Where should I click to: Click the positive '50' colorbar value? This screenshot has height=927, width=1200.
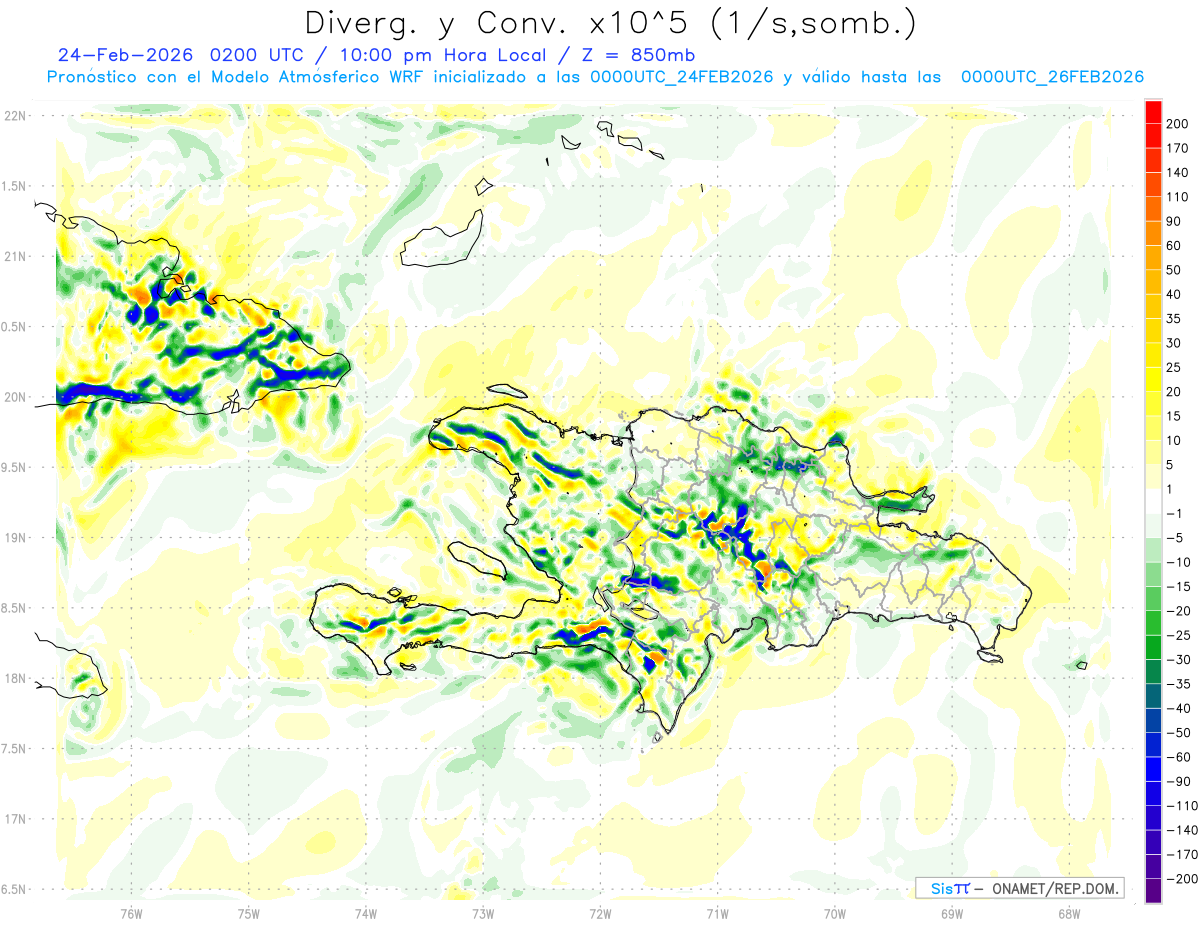[1175, 270]
